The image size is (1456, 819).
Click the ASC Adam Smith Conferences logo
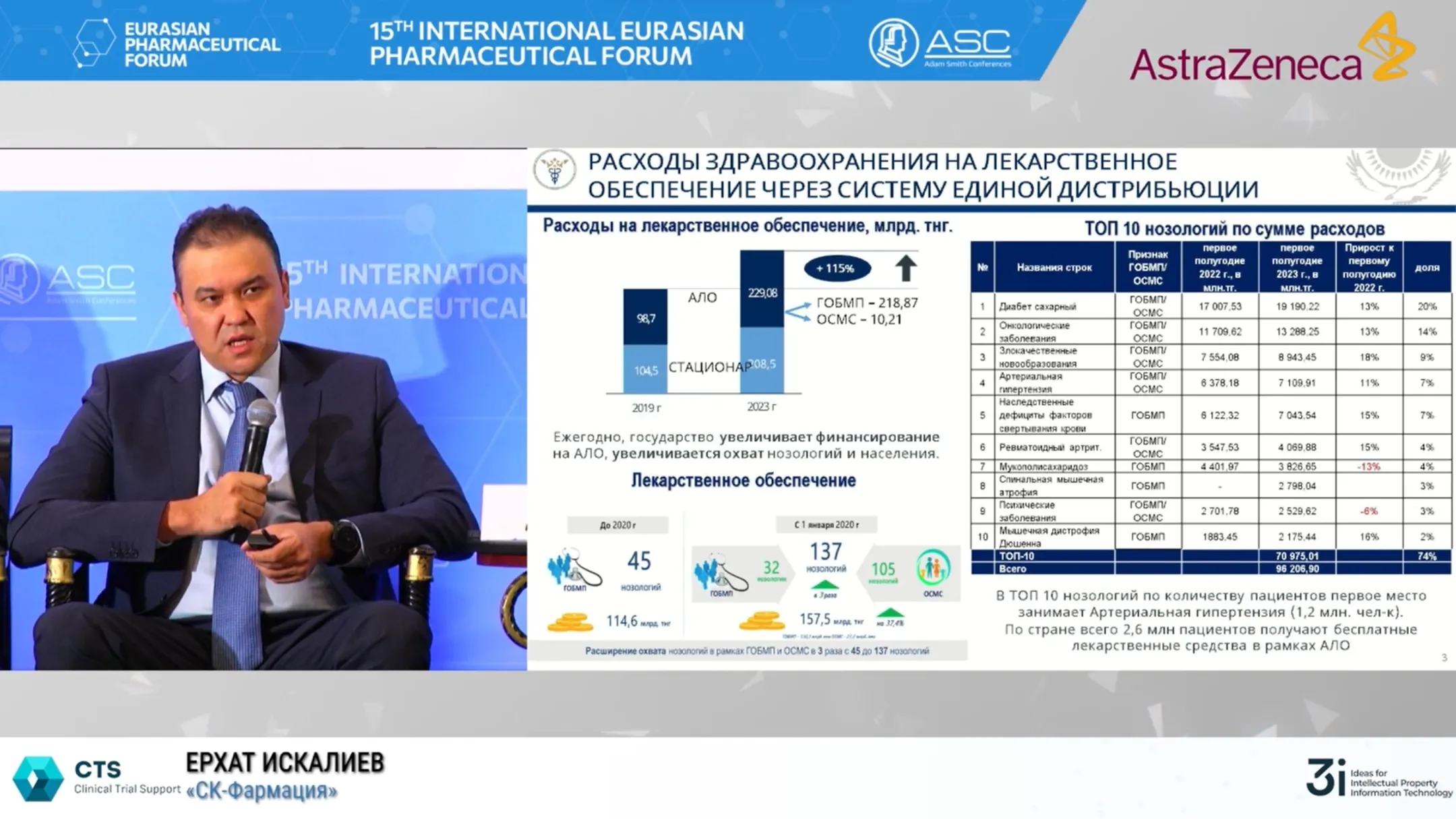click(x=940, y=43)
